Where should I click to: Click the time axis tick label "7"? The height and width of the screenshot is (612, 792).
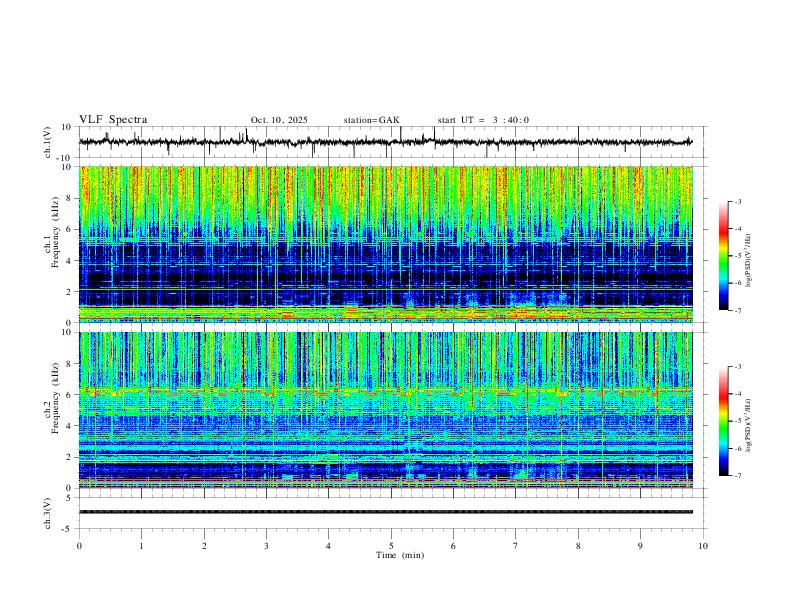click(x=516, y=546)
